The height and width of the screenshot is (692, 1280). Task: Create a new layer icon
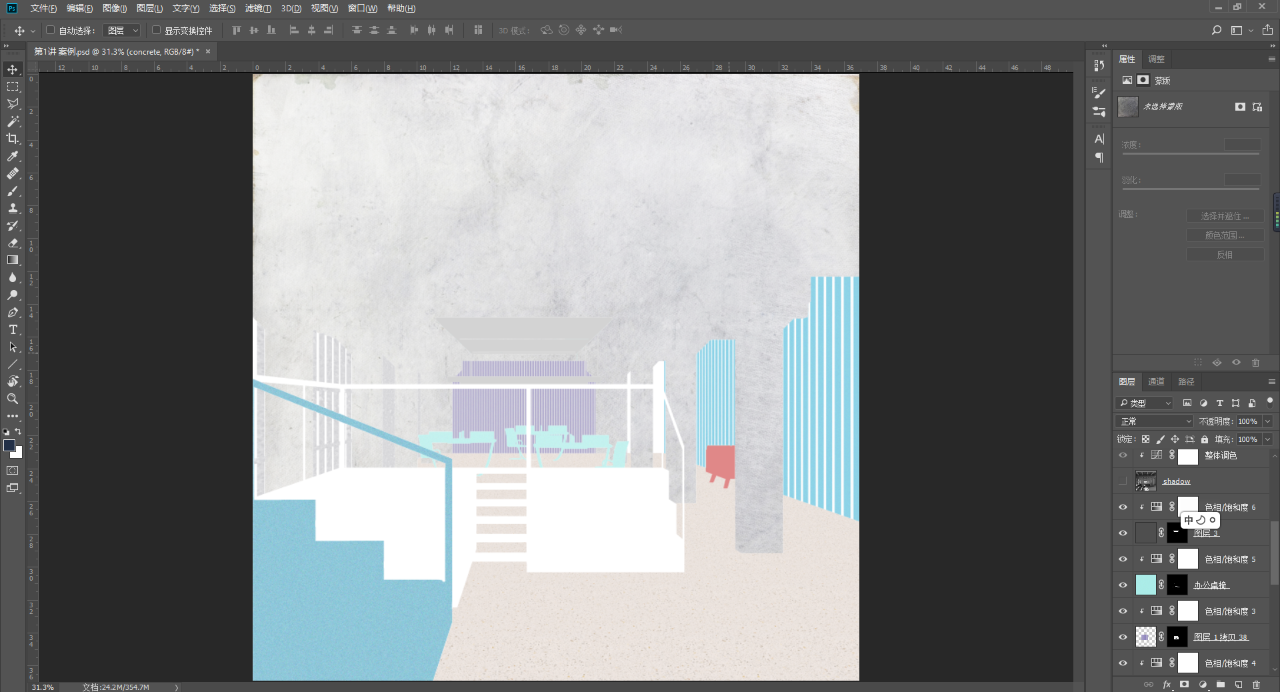tap(1238, 685)
